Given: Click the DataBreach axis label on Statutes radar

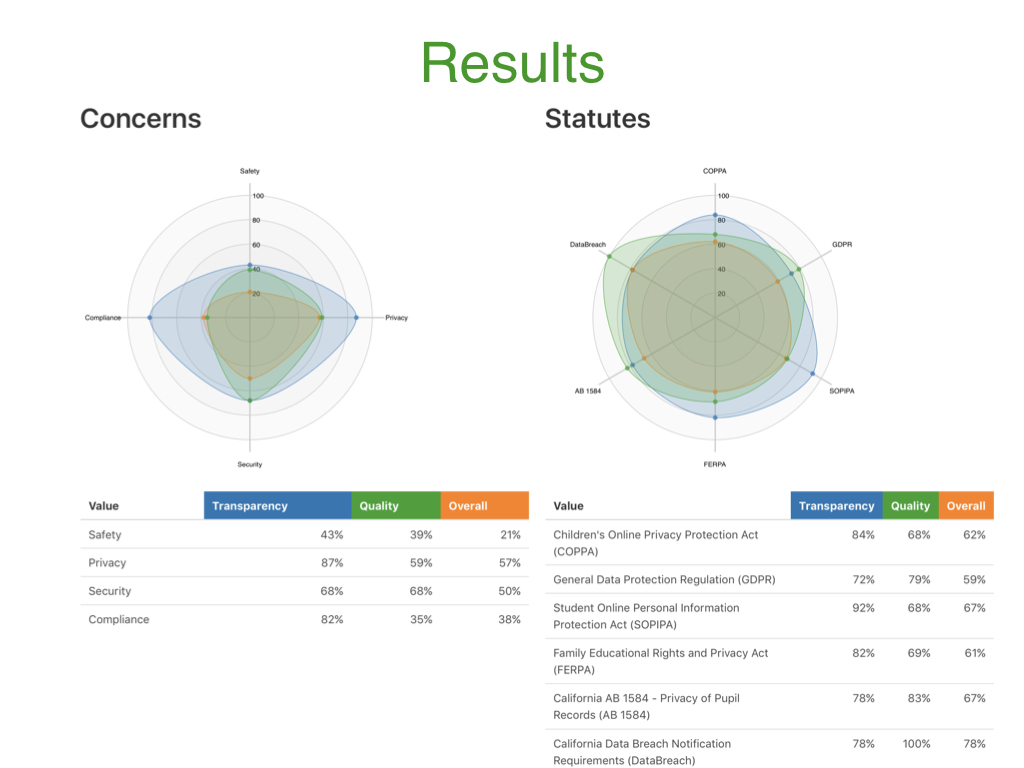Looking at the screenshot, I should tap(588, 245).
